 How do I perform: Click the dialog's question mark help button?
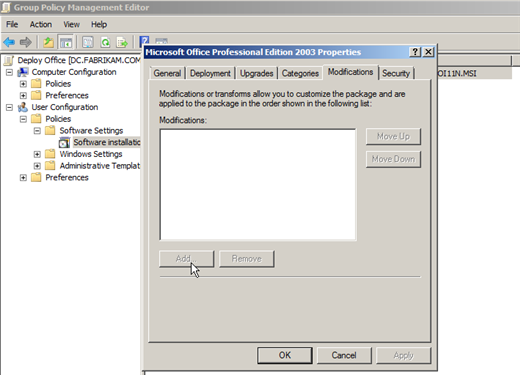[x=415, y=52]
